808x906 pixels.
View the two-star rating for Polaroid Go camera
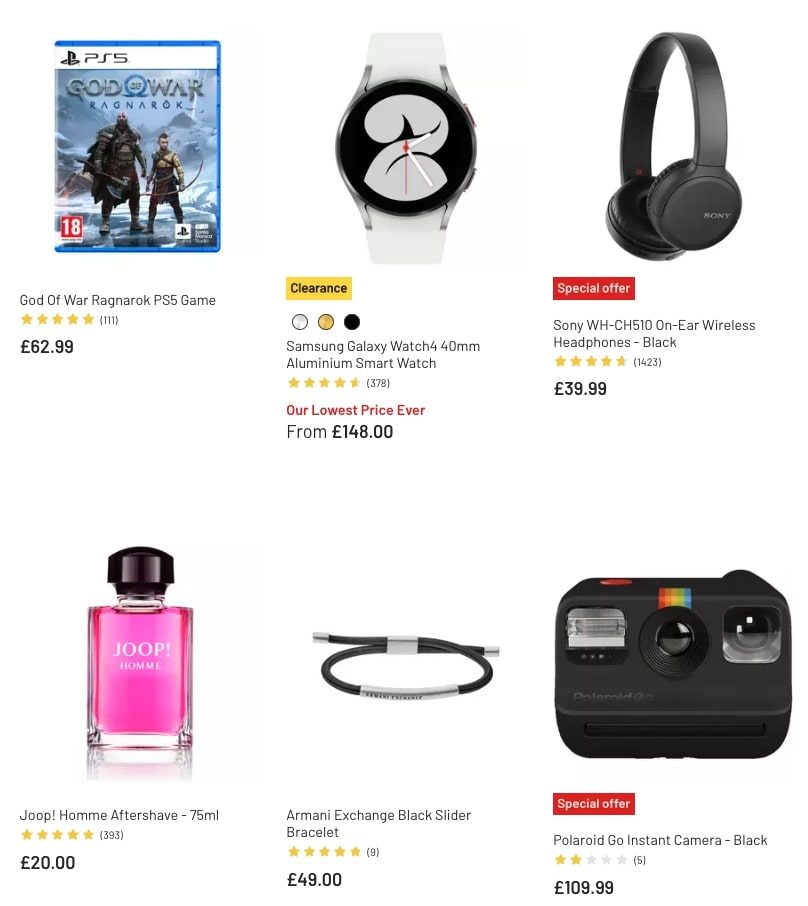pyautogui.click(x=591, y=860)
